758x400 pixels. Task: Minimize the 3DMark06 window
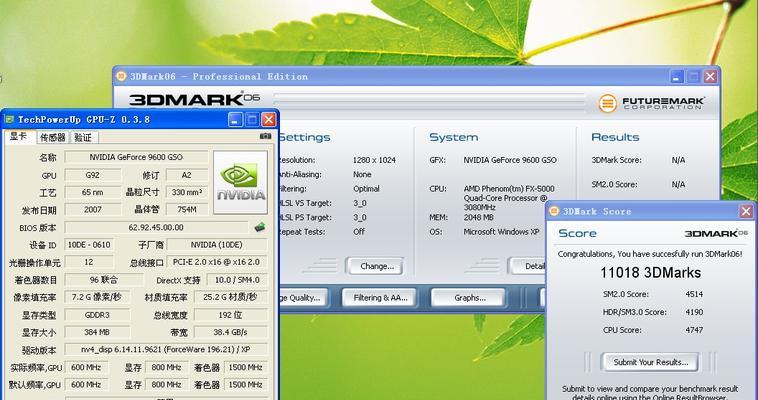click(x=677, y=76)
